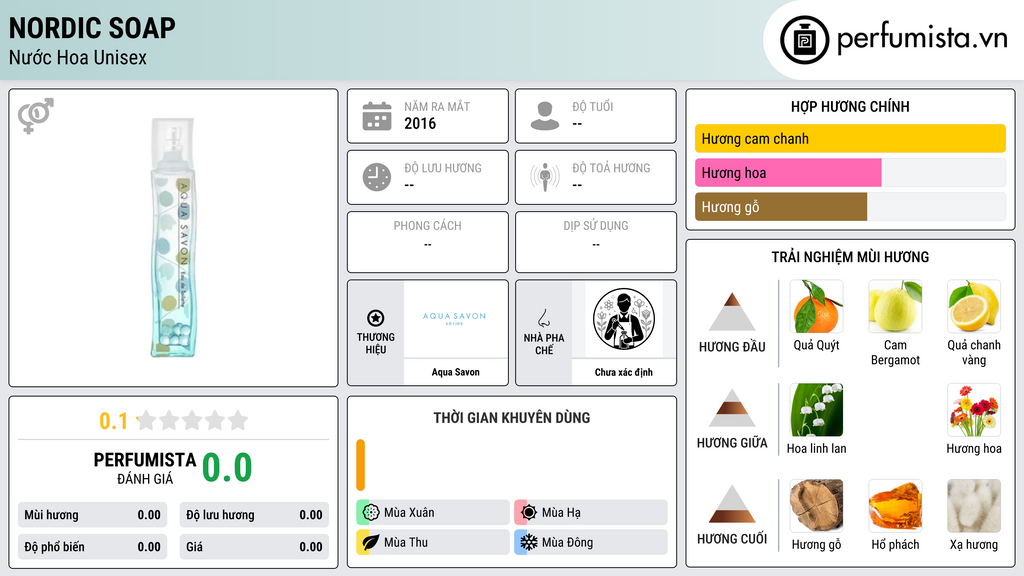Click the Mùa Đông snowflake icon
Screen dimensions: 1024x576
(529, 542)
